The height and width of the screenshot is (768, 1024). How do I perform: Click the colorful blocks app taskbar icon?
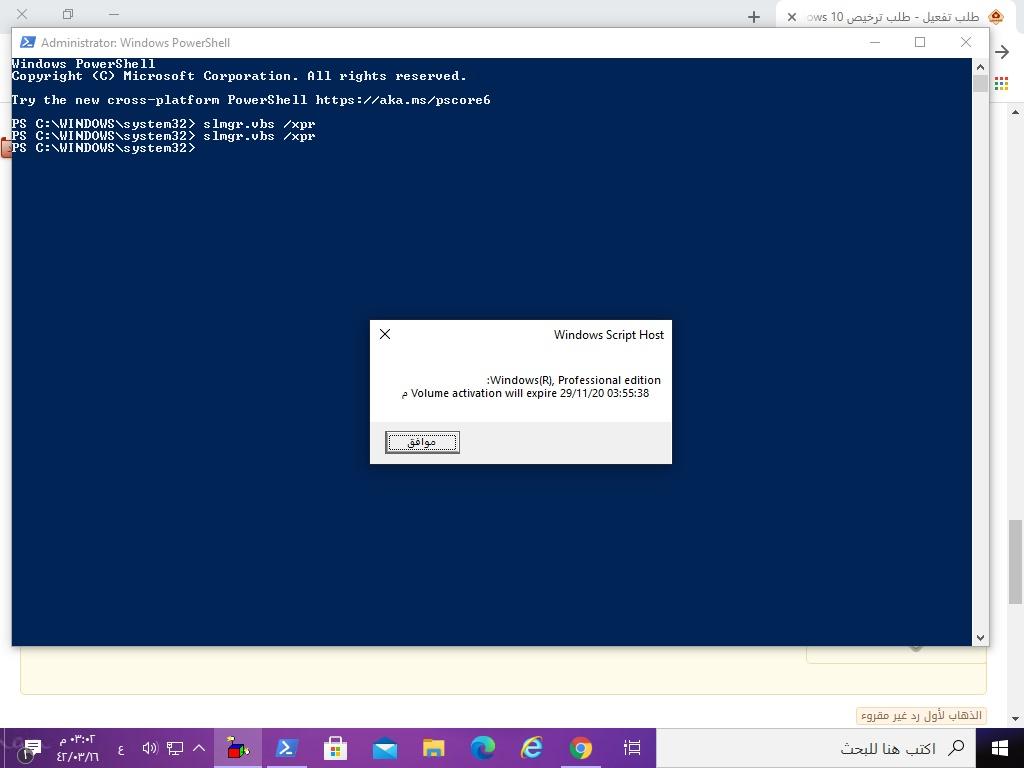pyautogui.click(x=238, y=748)
